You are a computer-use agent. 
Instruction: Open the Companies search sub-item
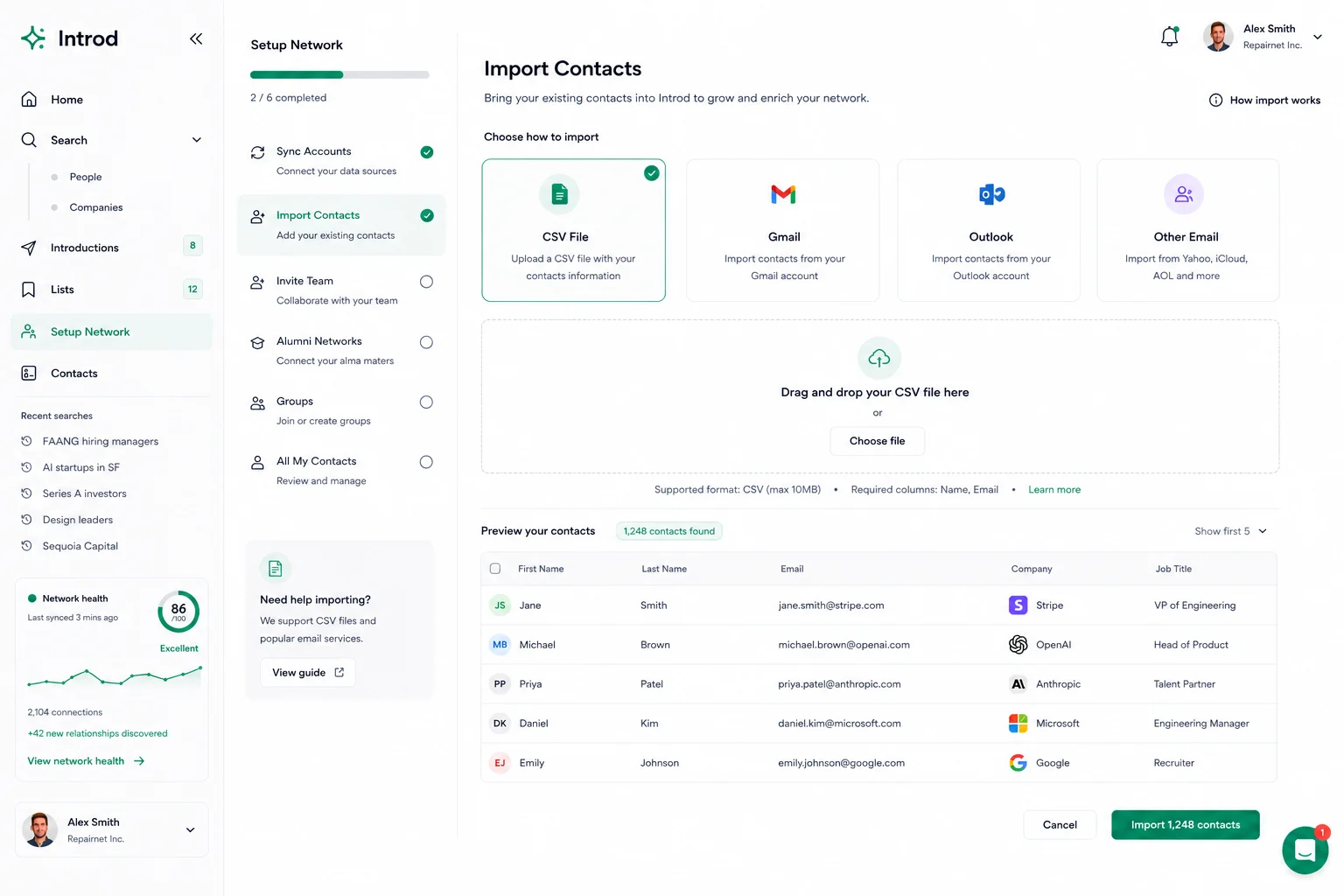click(x=96, y=207)
